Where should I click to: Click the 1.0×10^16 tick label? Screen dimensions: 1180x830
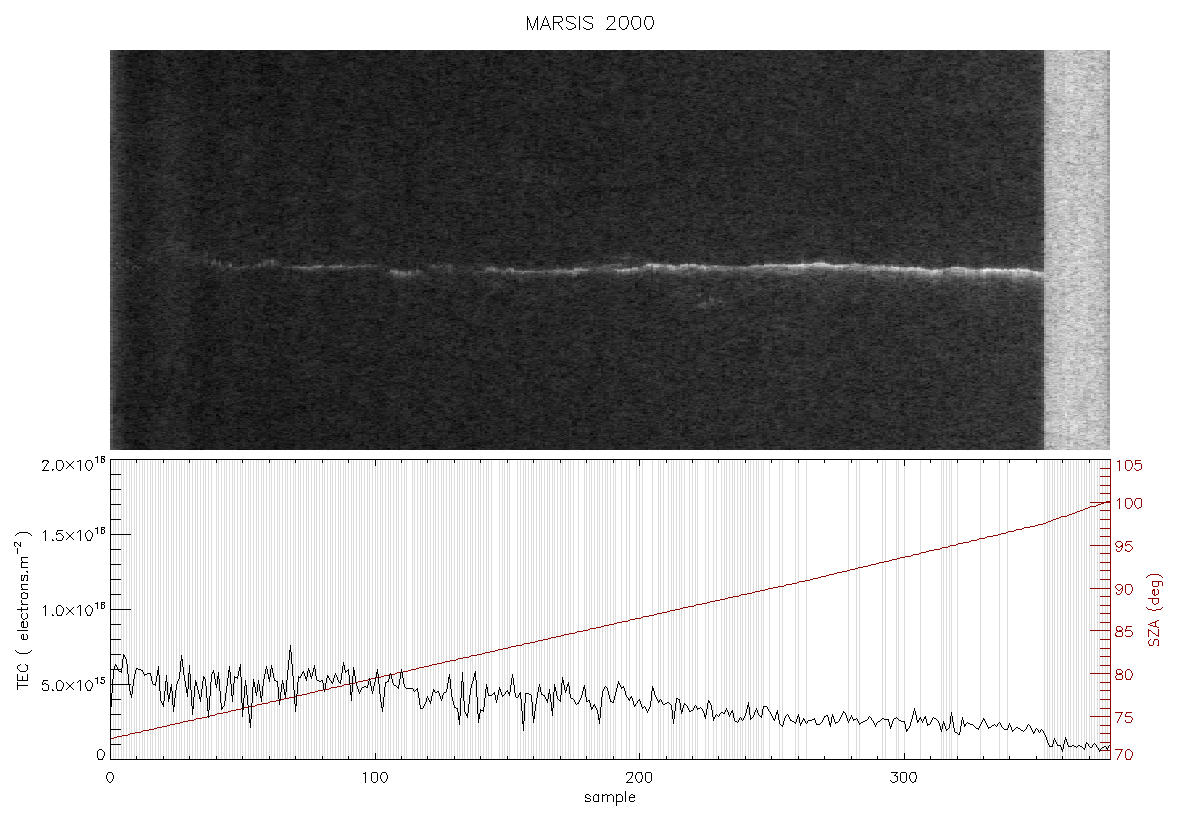[x=73, y=610]
